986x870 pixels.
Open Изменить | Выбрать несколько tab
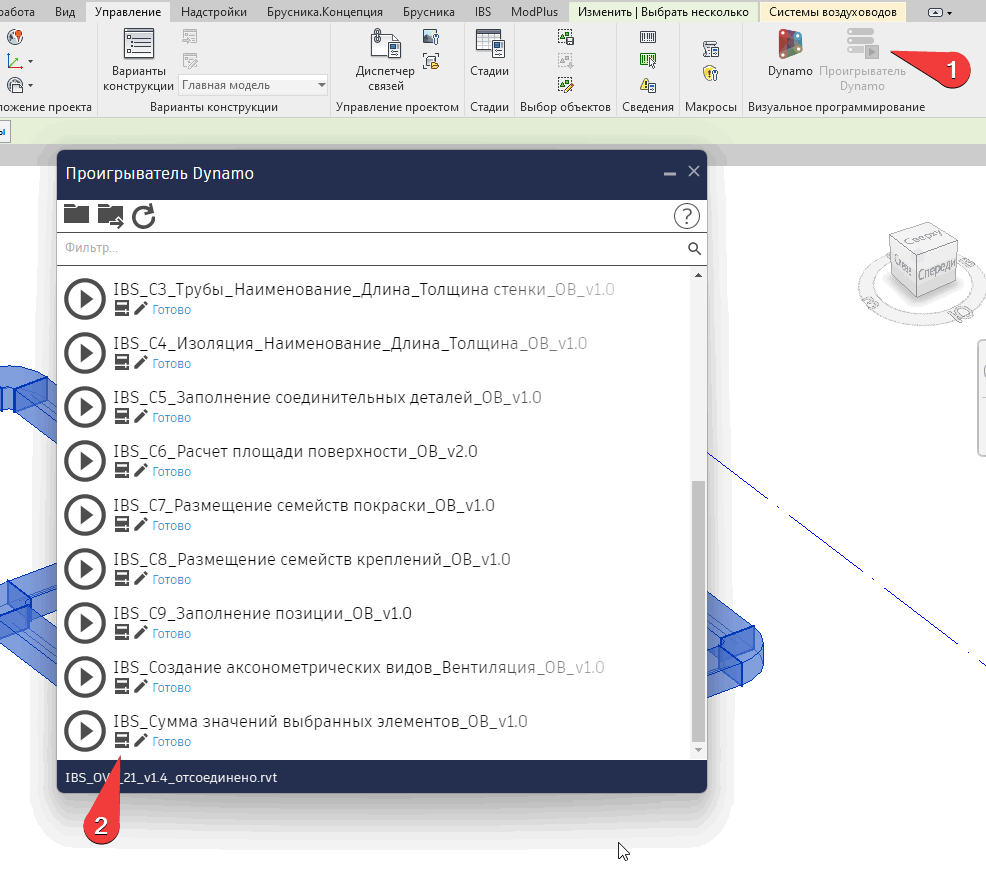click(x=663, y=12)
